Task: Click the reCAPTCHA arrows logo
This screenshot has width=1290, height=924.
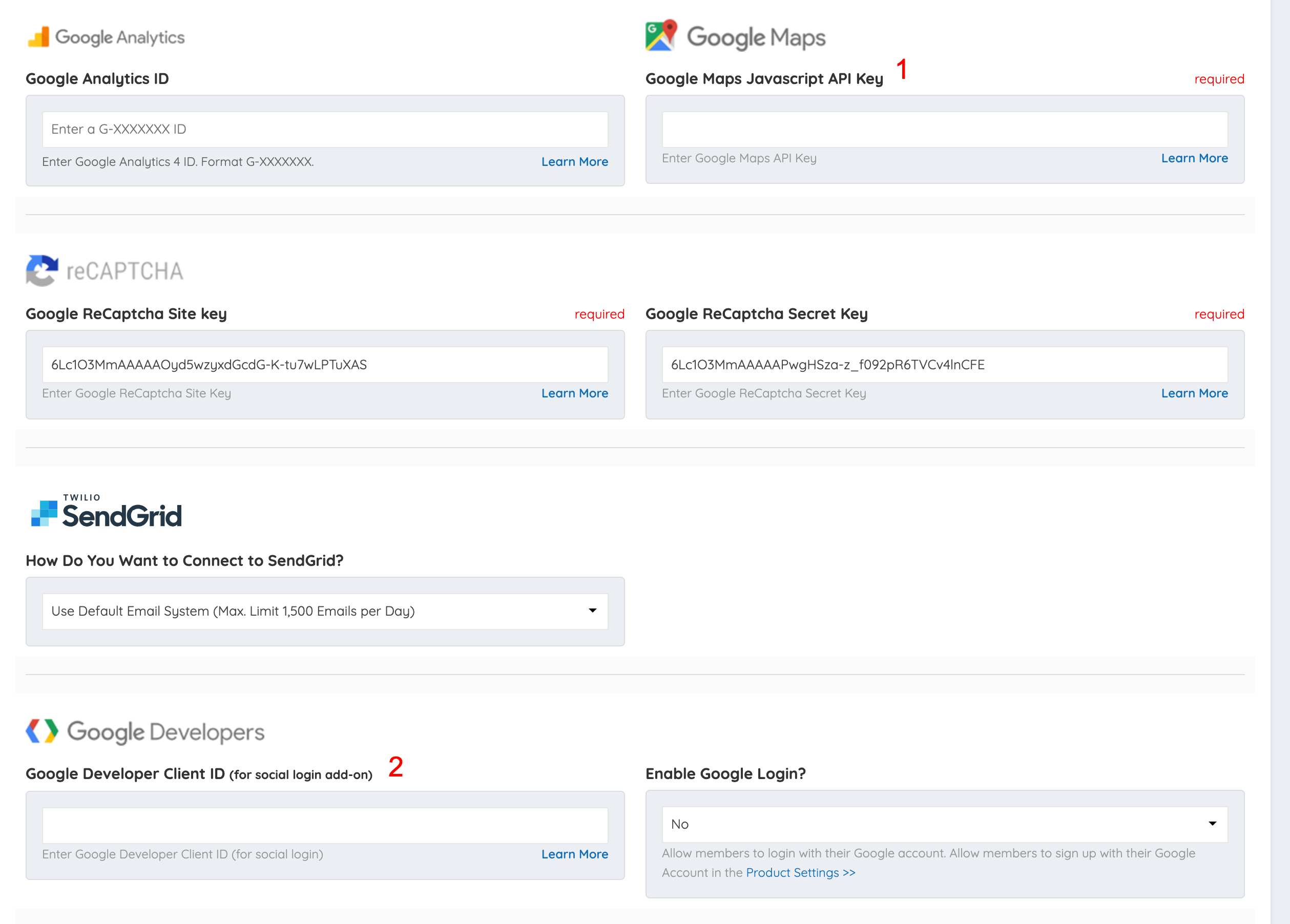Action: click(42, 270)
